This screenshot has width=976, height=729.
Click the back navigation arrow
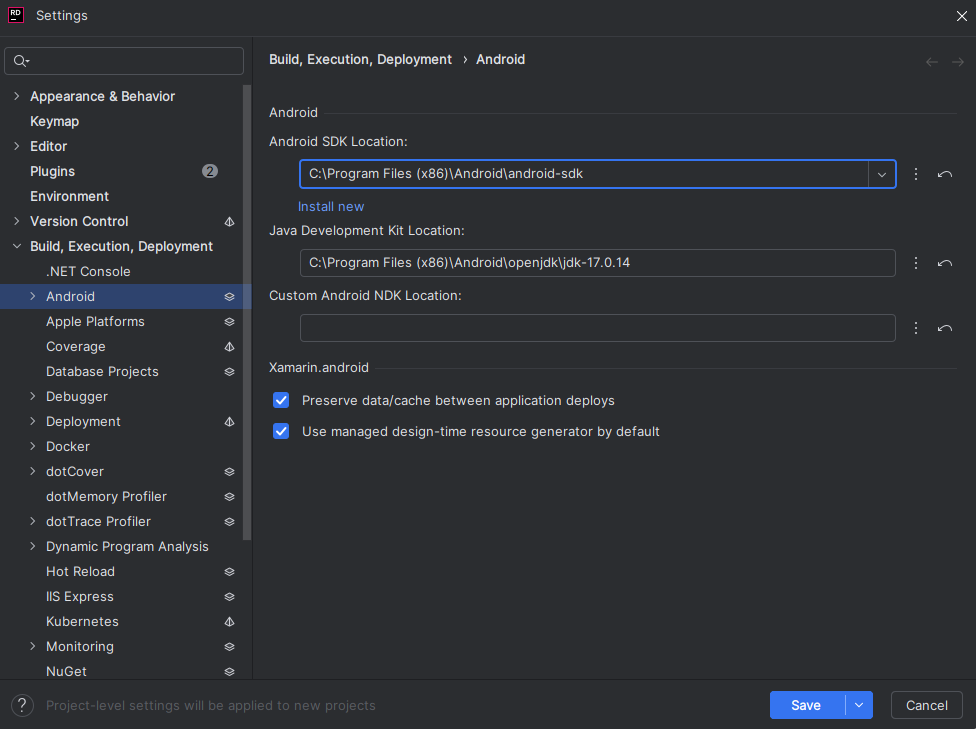[931, 61]
